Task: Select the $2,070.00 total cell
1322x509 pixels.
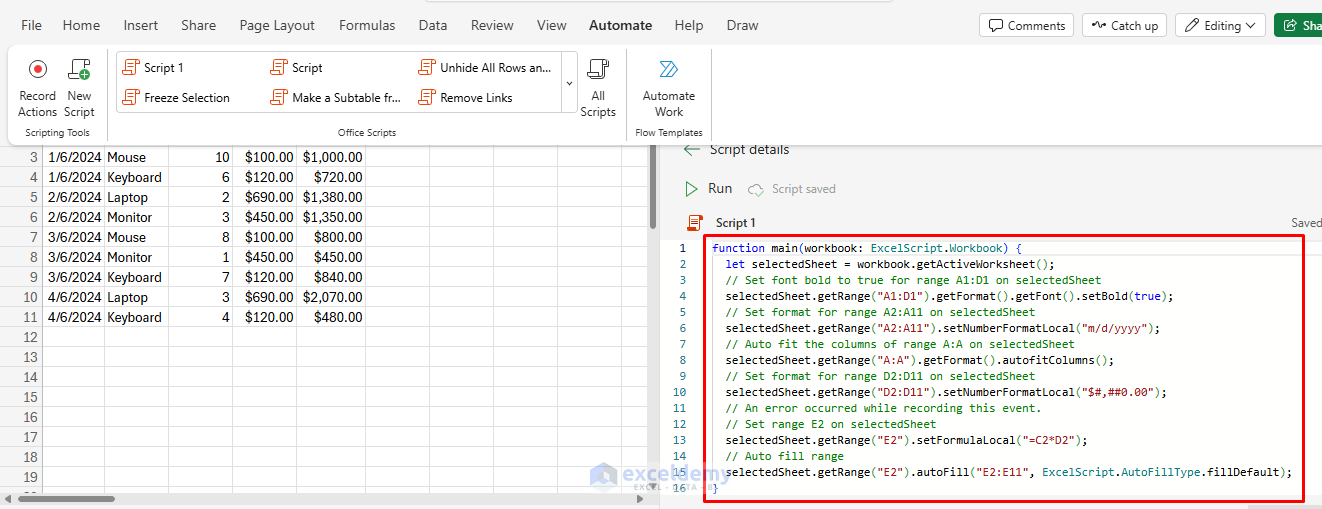Action: coord(332,297)
